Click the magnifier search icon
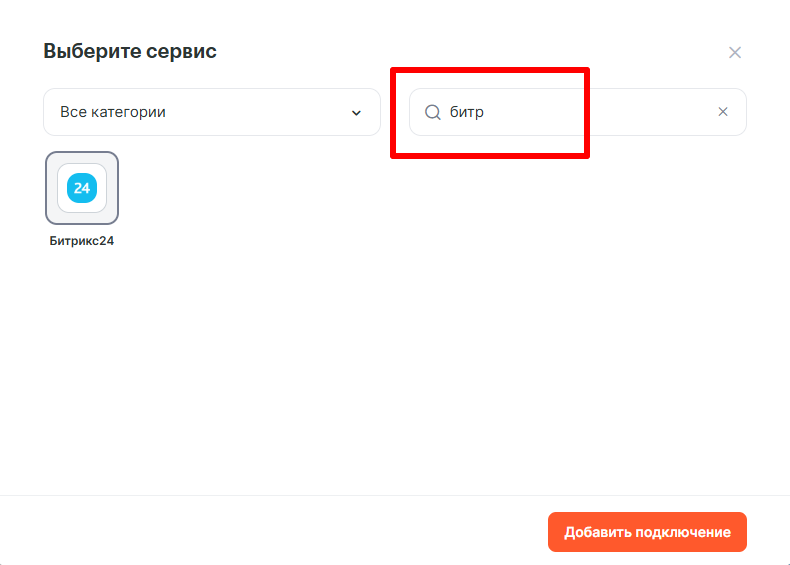 433,112
